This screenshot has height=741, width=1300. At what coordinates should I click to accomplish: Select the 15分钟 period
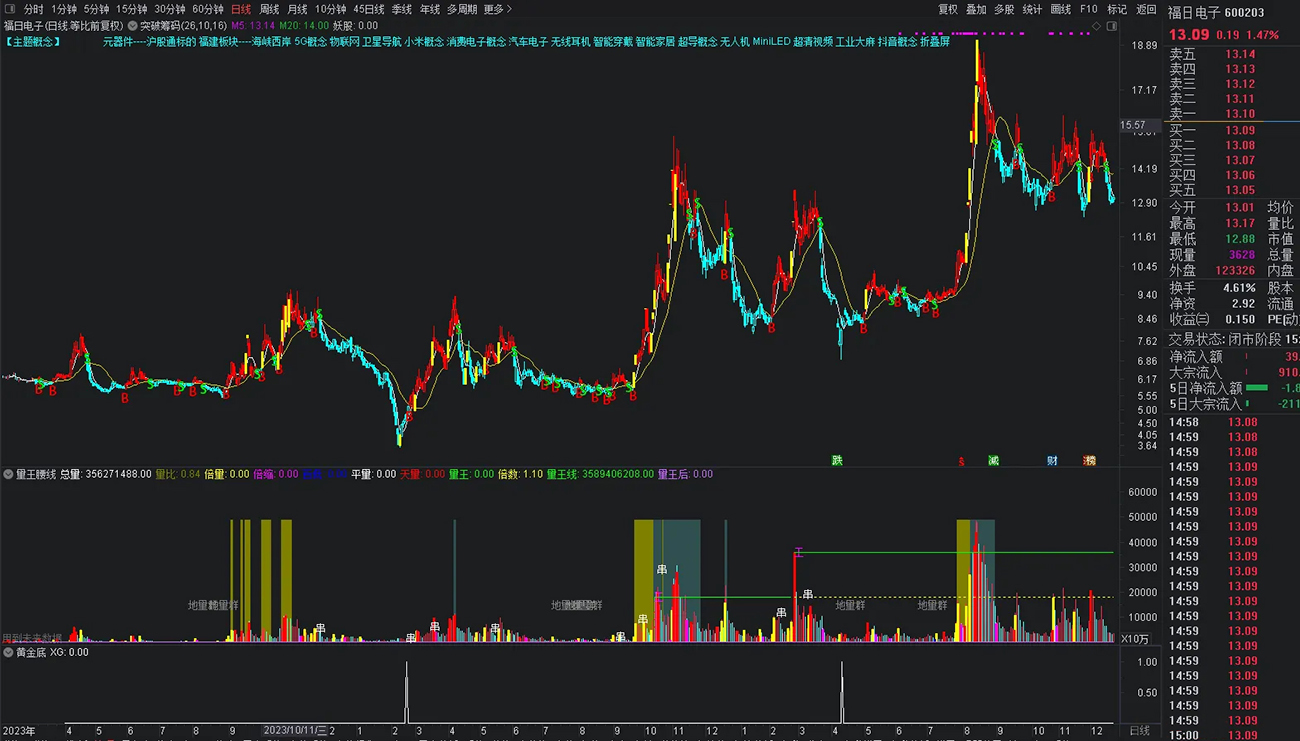click(131, 9)
